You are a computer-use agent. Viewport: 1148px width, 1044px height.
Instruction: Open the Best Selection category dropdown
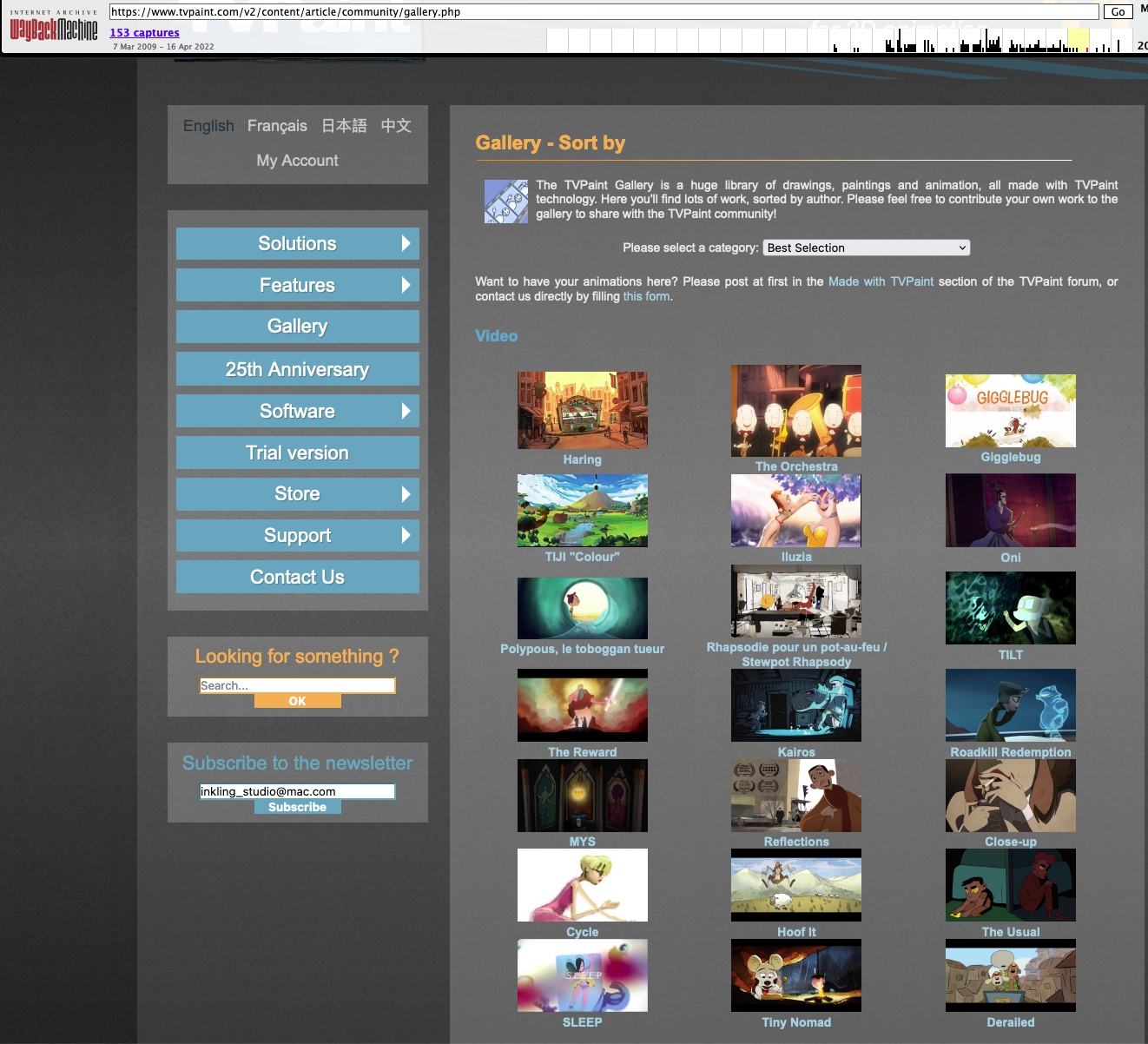[866, 248]
